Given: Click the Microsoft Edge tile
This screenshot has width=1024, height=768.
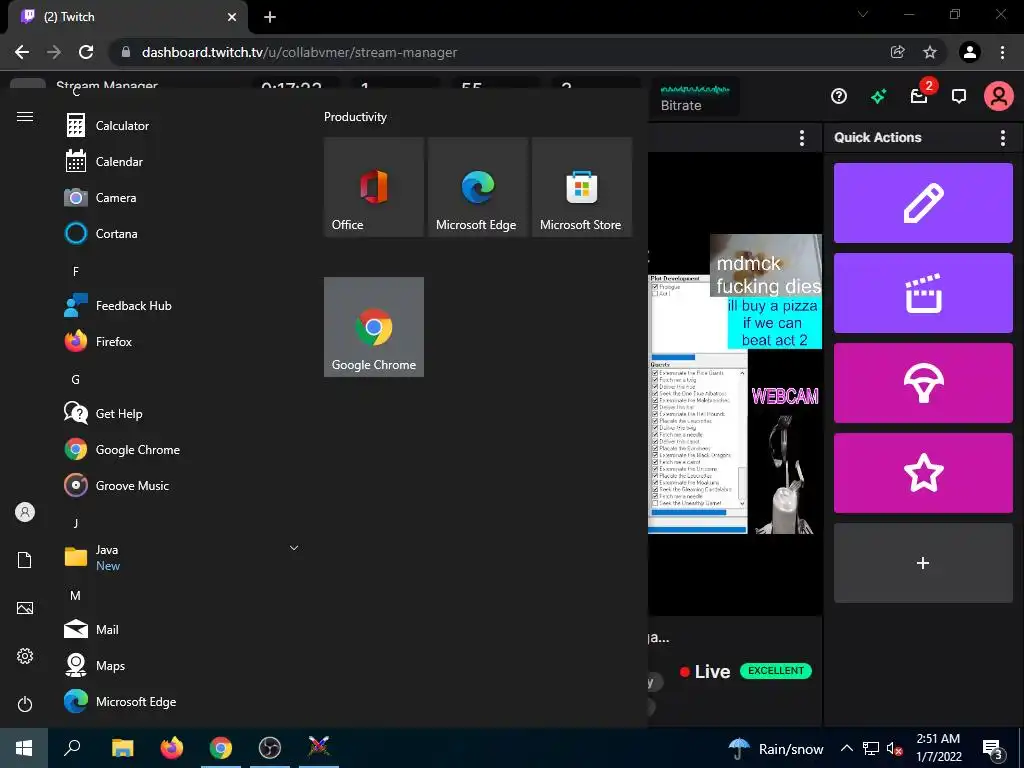Looking at the screenshot, I should [x=477, y=187].
